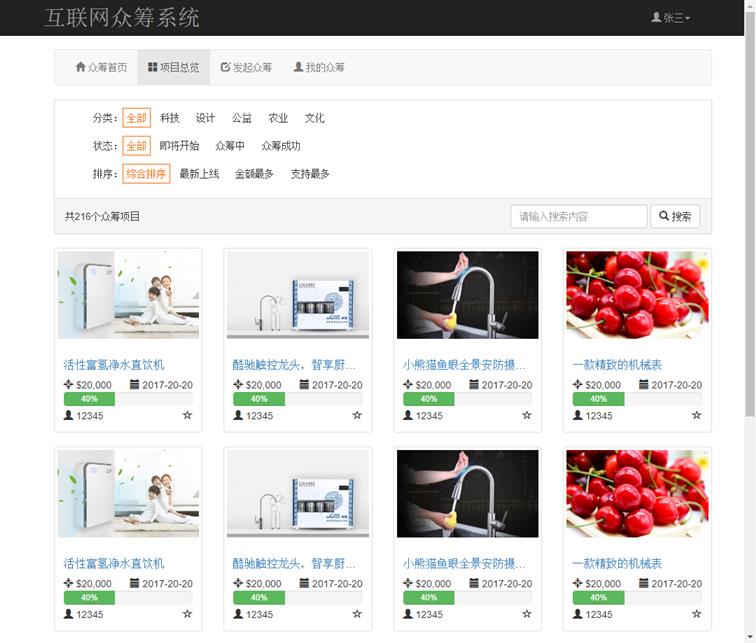The width and height of the screenshot is (756, 643).
Task: Click 40% progress bar on top-row 活性富氢净水直饮机
Action: (x=128, y=399)
